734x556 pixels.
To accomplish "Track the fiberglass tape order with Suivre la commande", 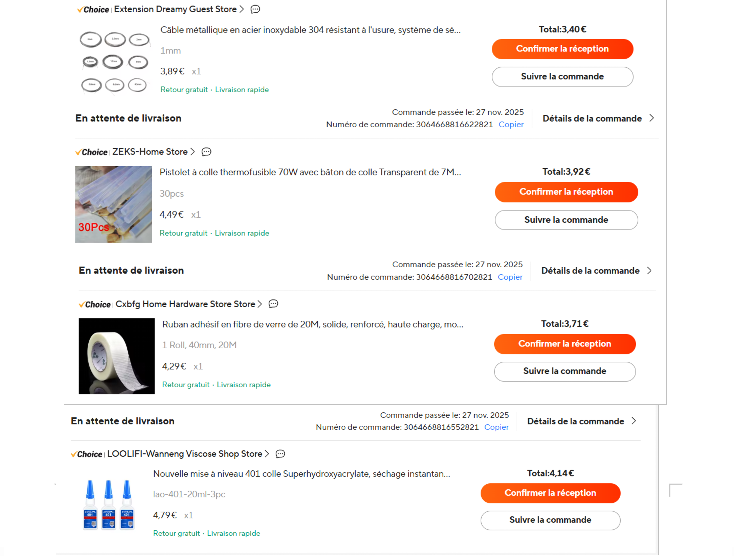I will click(565, 372).
